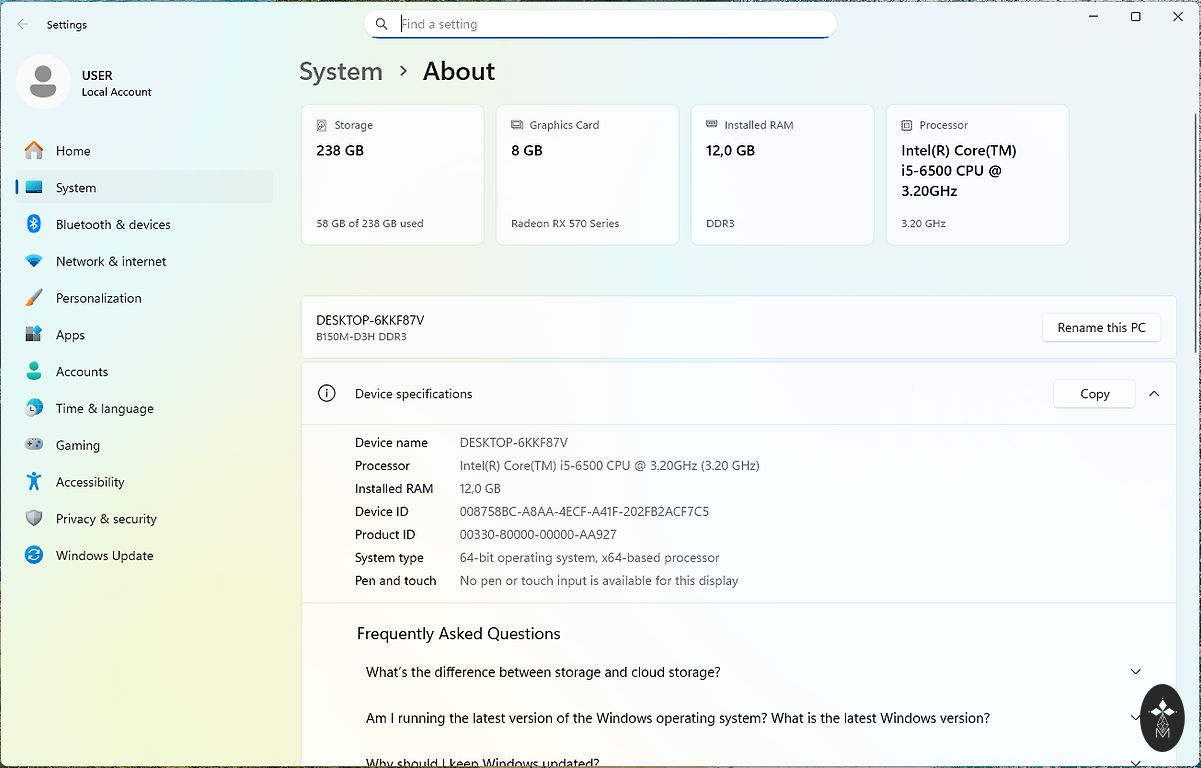Copy the device specifications
The image size is (1201, 768).
pos(1094,394)
